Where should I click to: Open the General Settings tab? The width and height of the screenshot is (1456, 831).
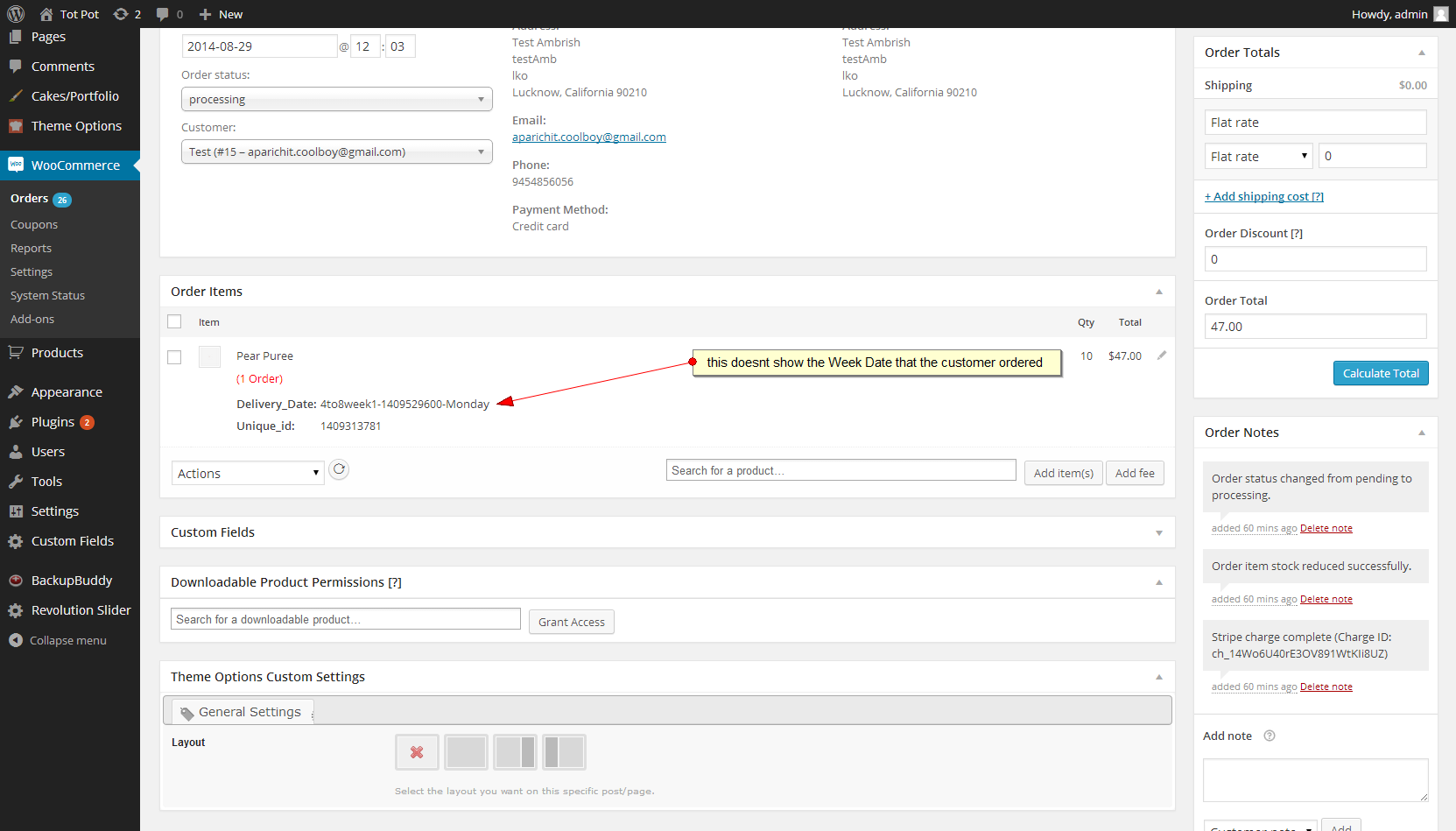(x=241, y=712)
